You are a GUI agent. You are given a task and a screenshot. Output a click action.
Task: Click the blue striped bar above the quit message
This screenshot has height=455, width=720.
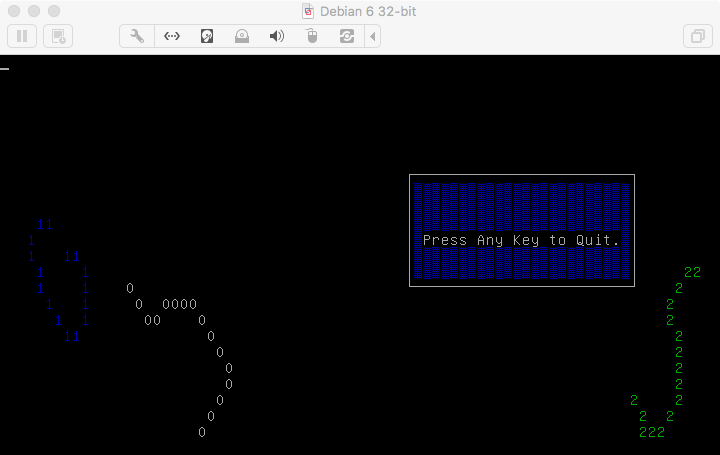(521, 206)
